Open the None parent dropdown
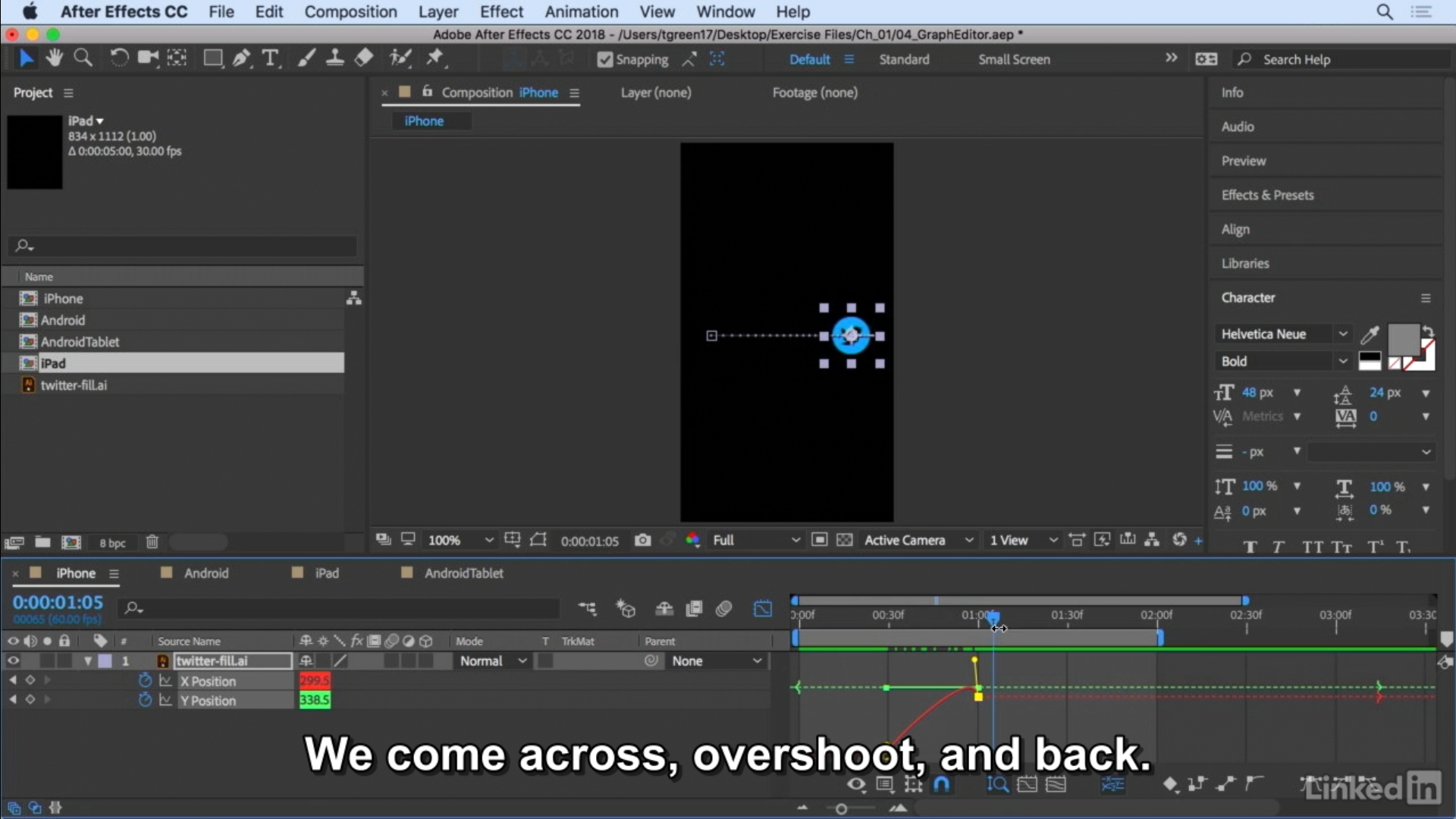The height and width of the screenshot is (819, 1456). coord(717,661)
